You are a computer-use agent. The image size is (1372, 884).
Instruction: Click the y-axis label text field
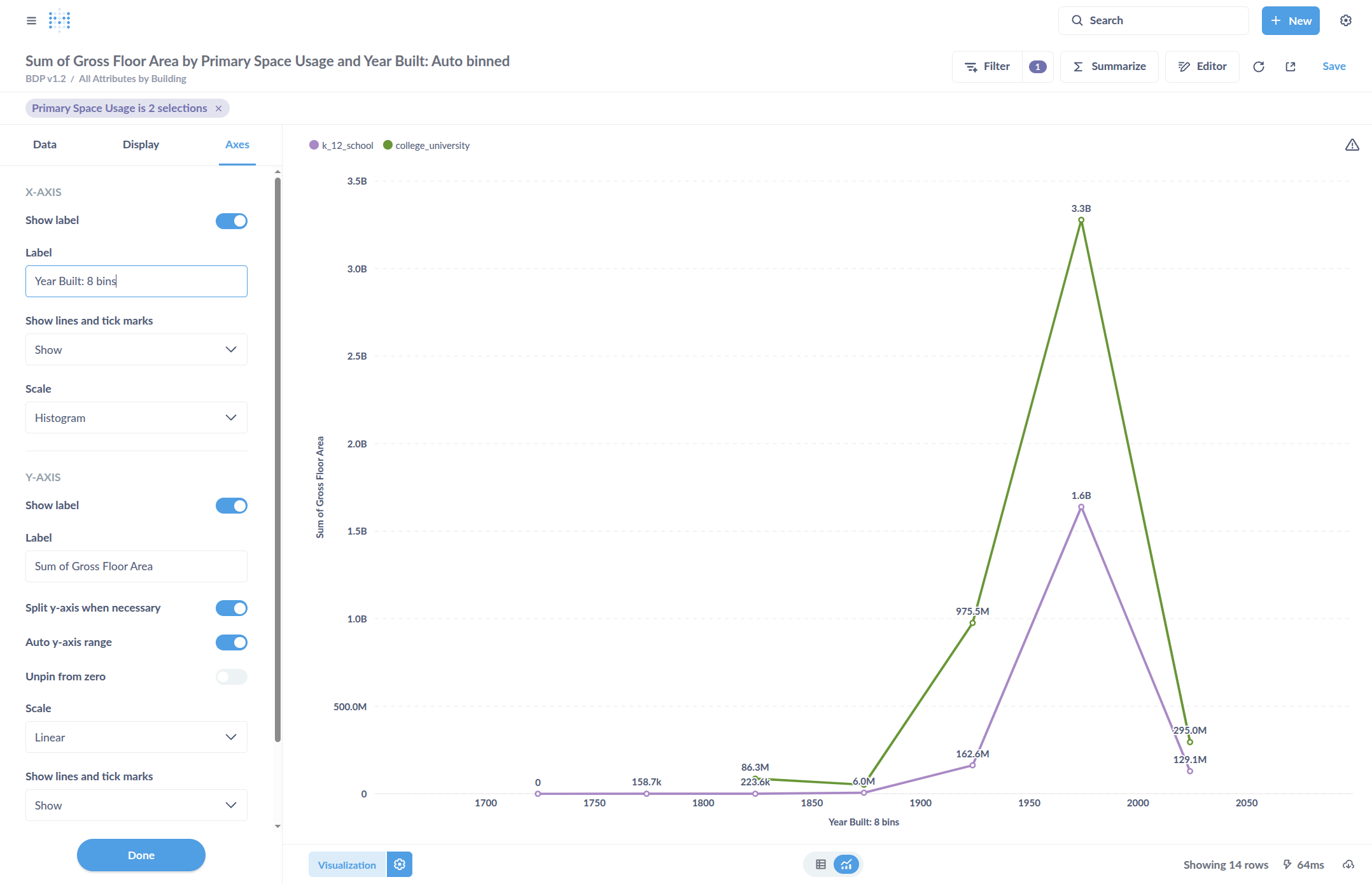[136, 566]
